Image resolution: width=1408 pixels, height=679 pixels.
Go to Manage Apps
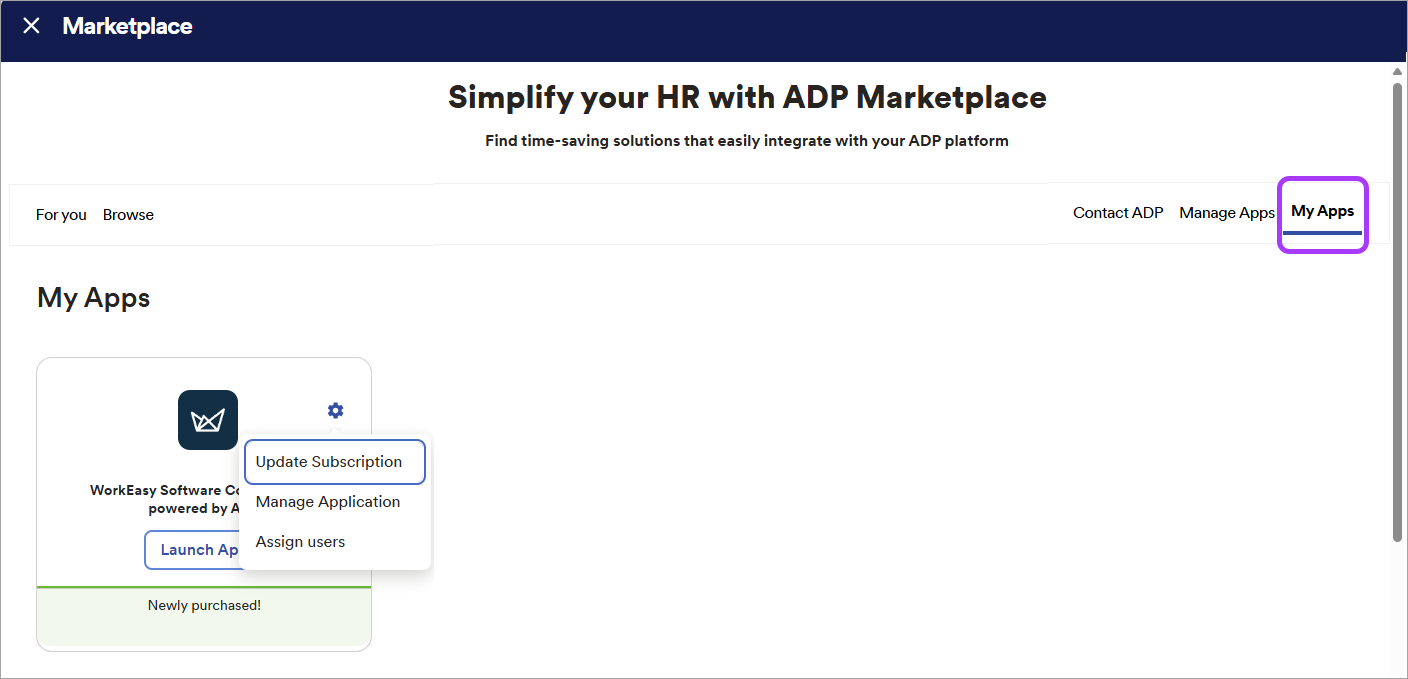click(x=1227, y=213)
